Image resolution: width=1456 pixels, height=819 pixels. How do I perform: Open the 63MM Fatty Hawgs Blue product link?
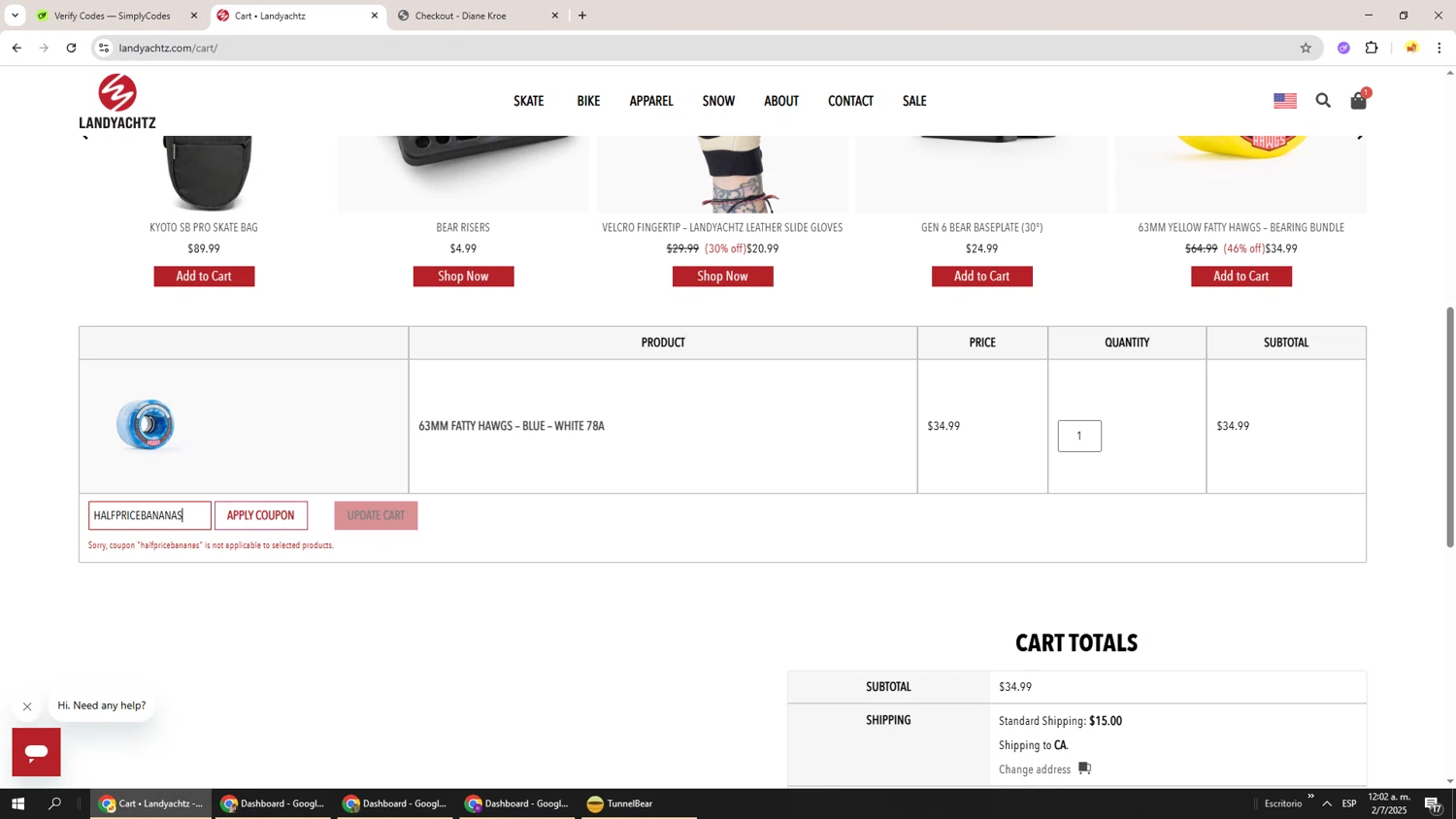pos(512,426)
